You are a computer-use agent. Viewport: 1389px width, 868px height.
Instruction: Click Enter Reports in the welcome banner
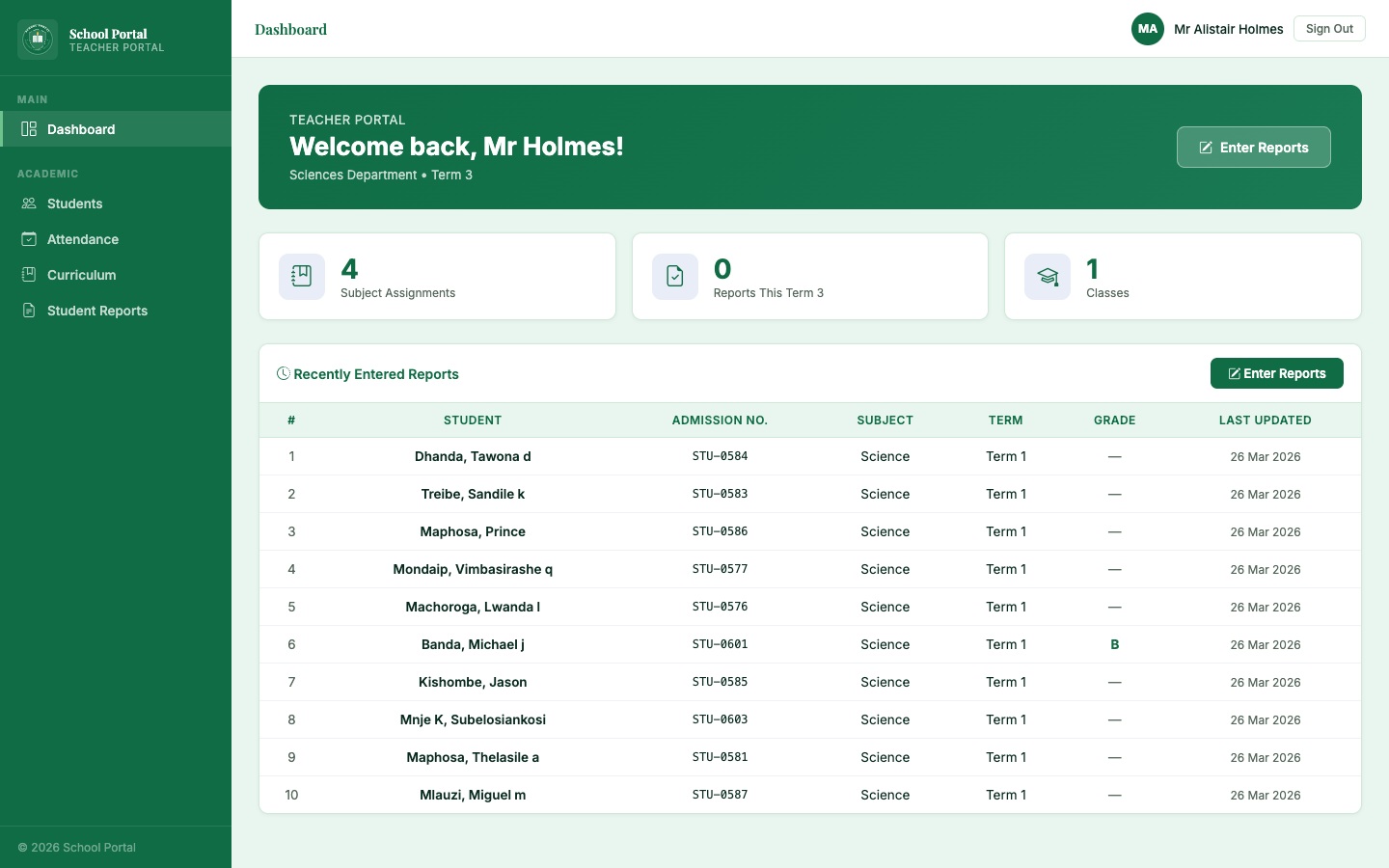coord(1254,147)
